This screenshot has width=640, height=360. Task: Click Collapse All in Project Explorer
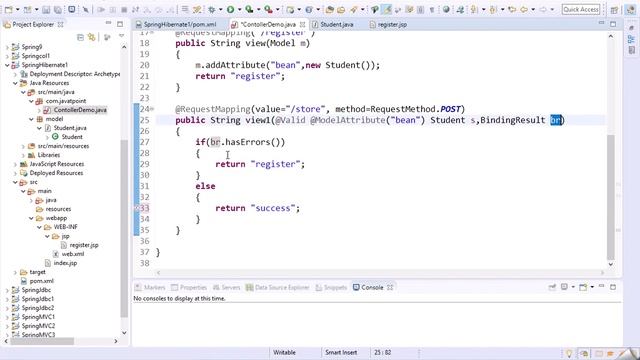click(x=80, y=38)
